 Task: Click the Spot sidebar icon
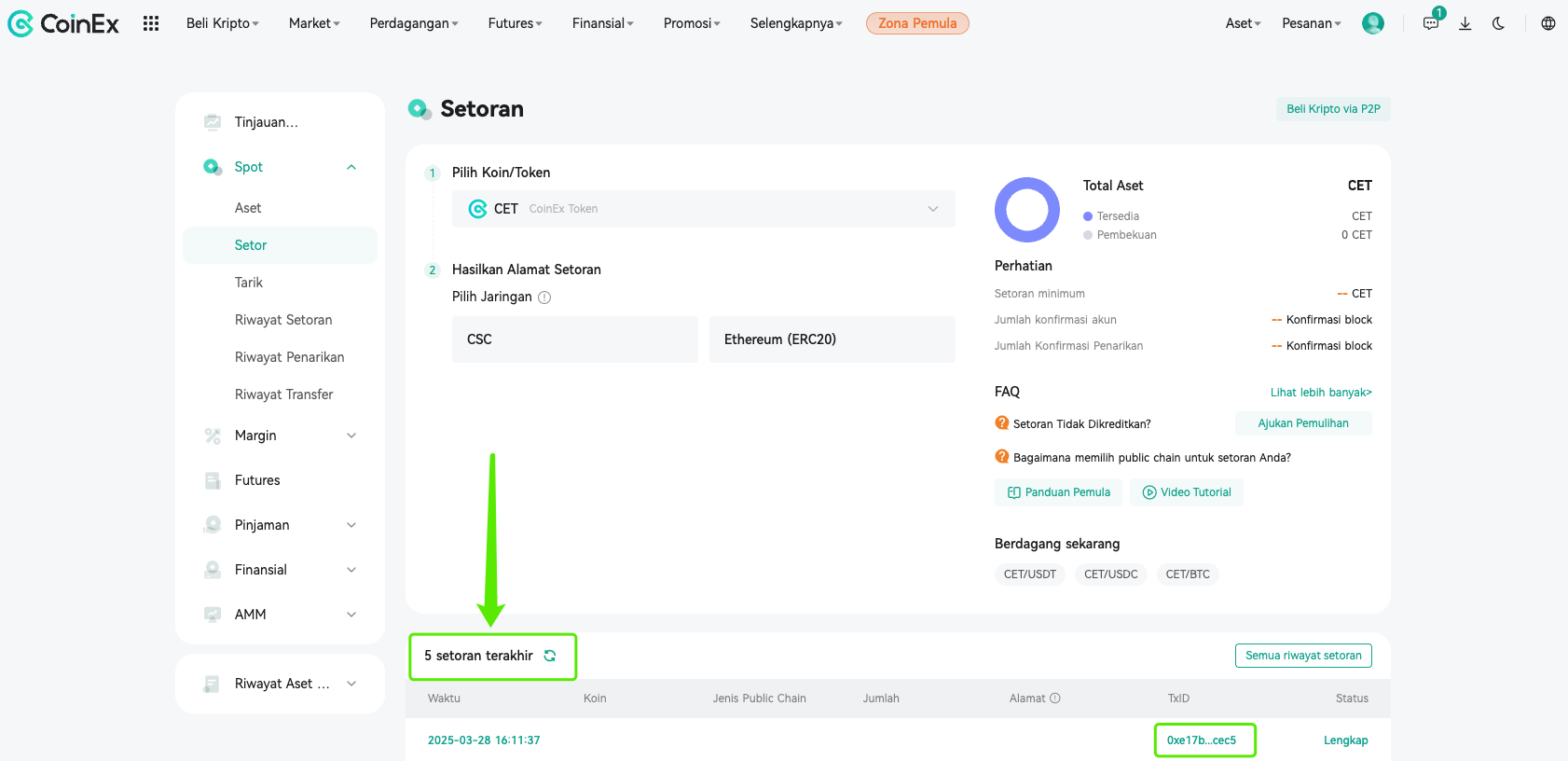pos(213,167)
